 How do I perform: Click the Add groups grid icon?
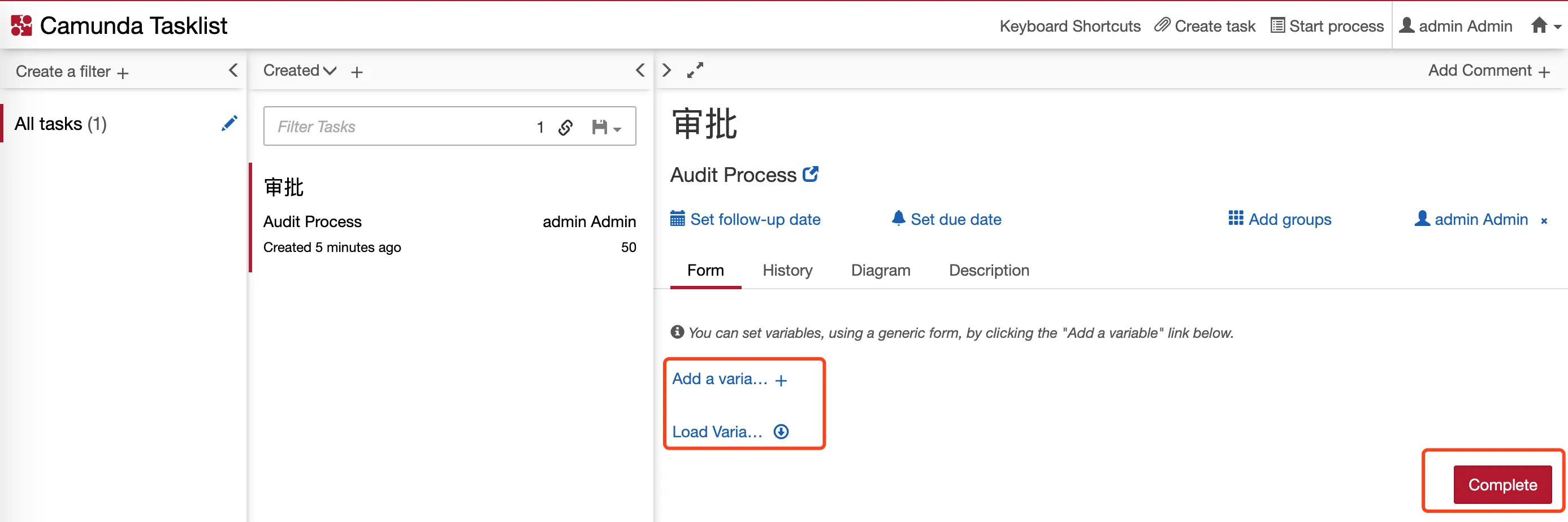pyautogui.click(x=1235, y=219)
